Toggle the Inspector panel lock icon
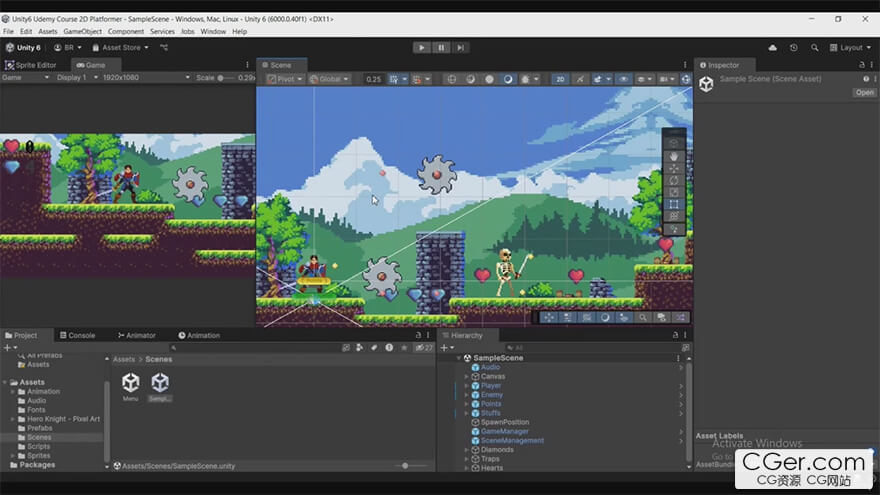The image size is (880, 495). click(862, 65)
